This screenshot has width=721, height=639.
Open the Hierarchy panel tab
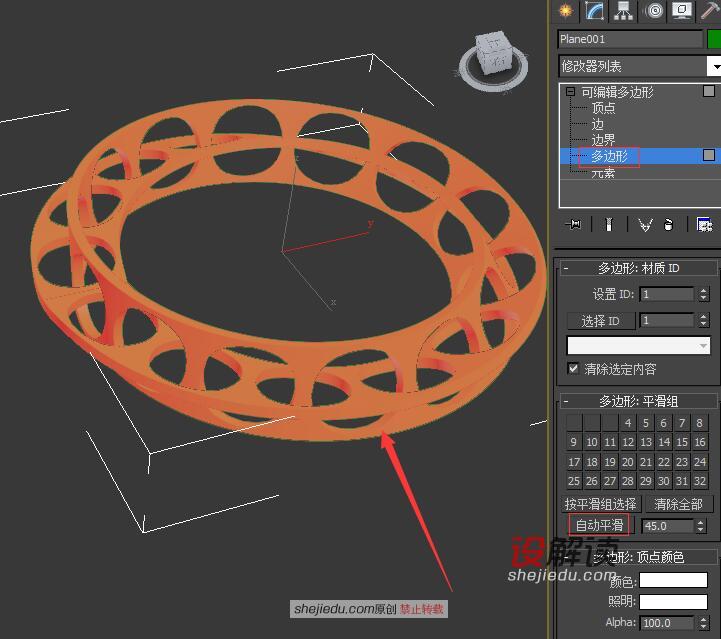(x=624, y=11)
